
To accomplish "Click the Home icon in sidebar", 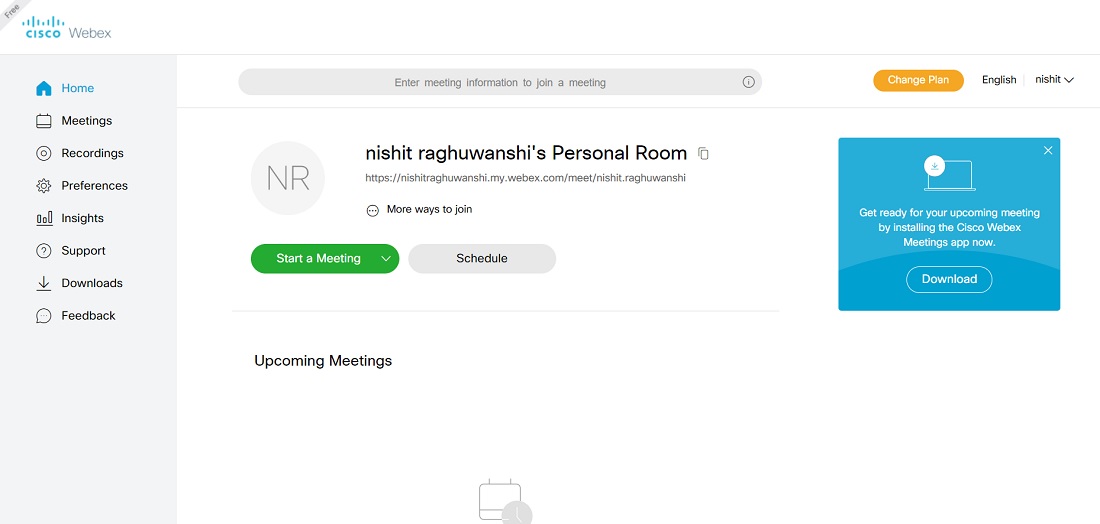I will point(44,88).
